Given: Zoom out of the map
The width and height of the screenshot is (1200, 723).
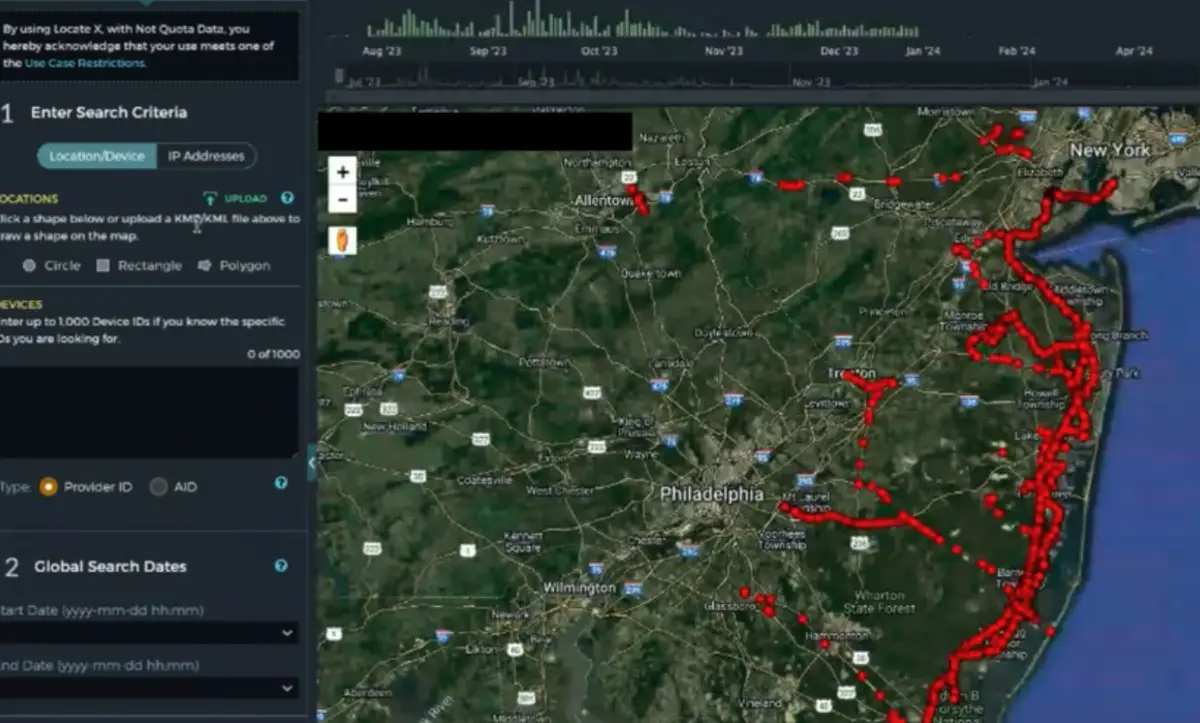Looking at the screenshot, I should pos(342,198).
